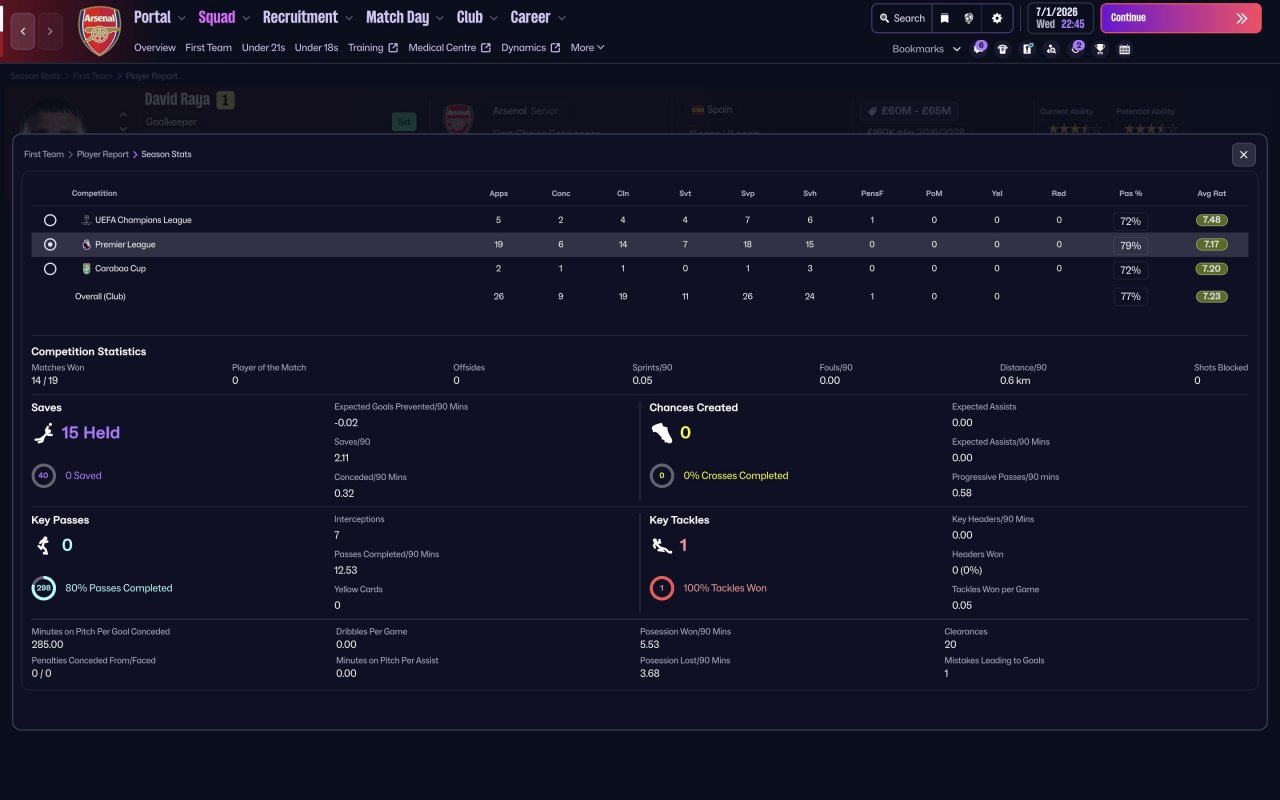
Task: Close the Season Stats dialog
Action: 1244,154
